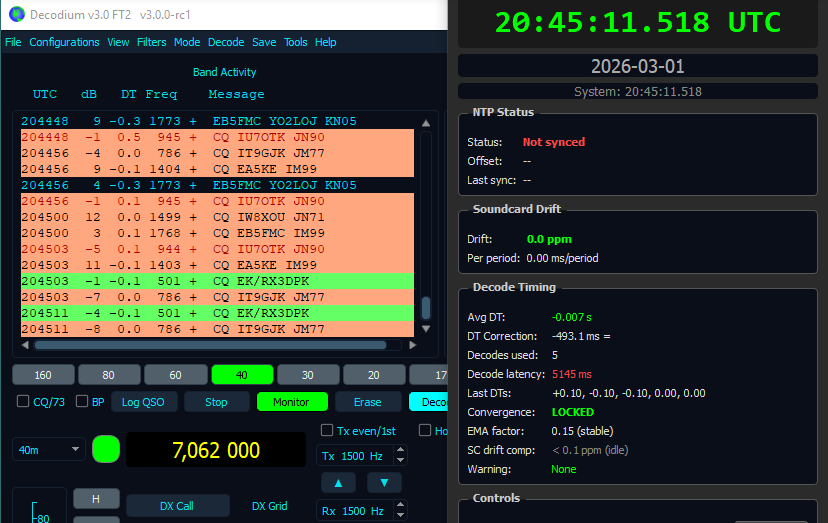Toggle the BP checkbox
Screen dimensions: 828x523
click(x=83, y=402)
